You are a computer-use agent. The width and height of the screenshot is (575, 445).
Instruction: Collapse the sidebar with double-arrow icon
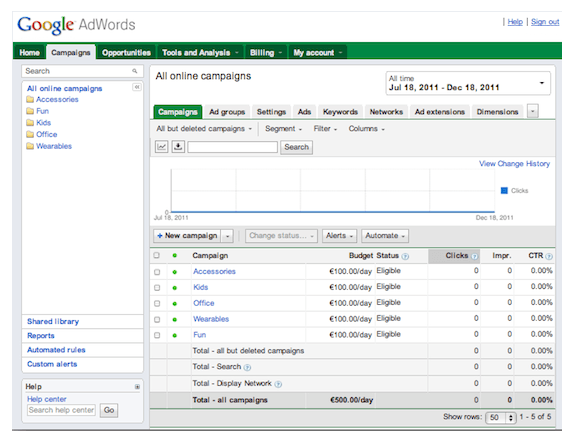(137, 87)
